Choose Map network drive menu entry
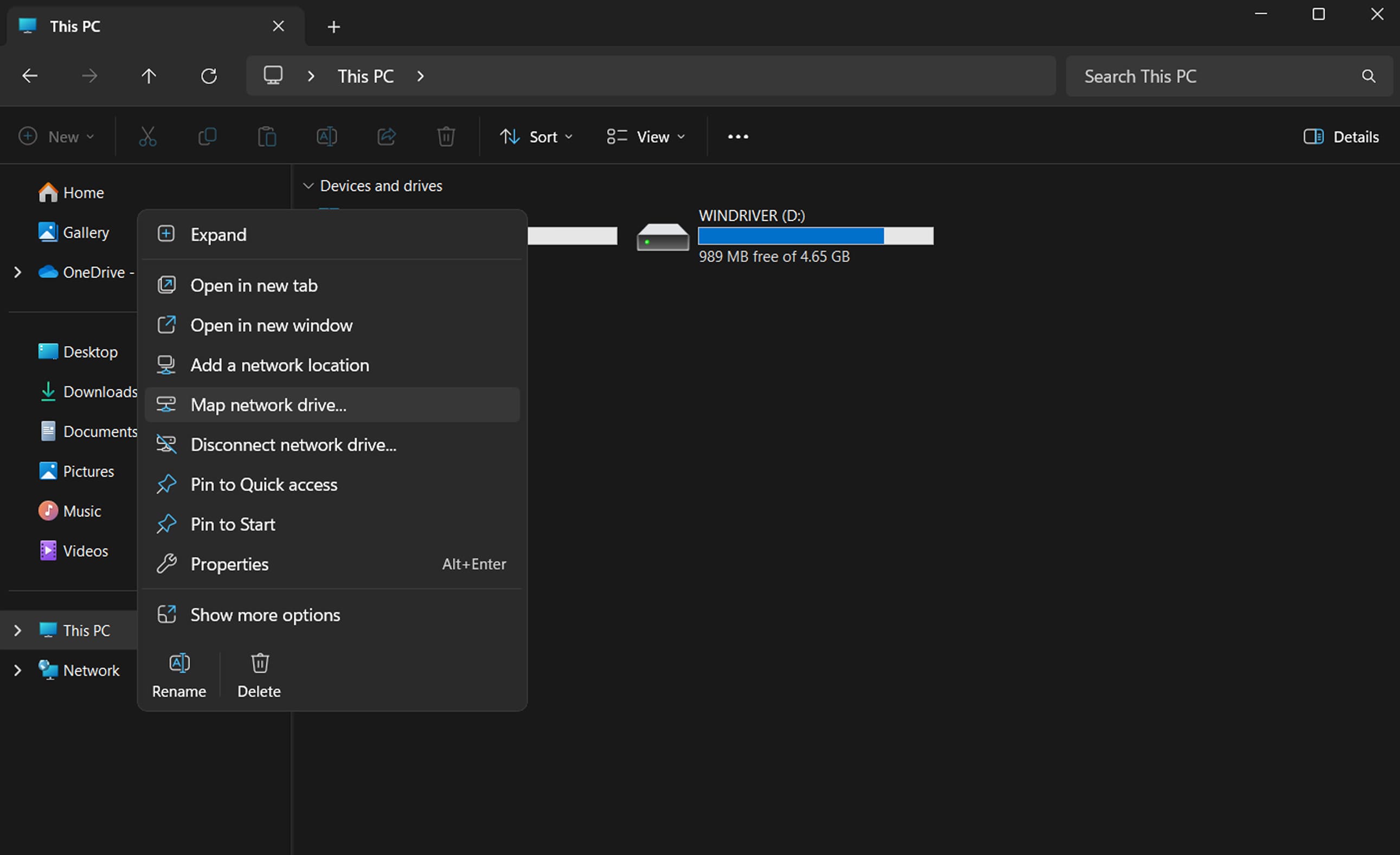The height and width of the screenshot is (855, 1400). [268, 405]
